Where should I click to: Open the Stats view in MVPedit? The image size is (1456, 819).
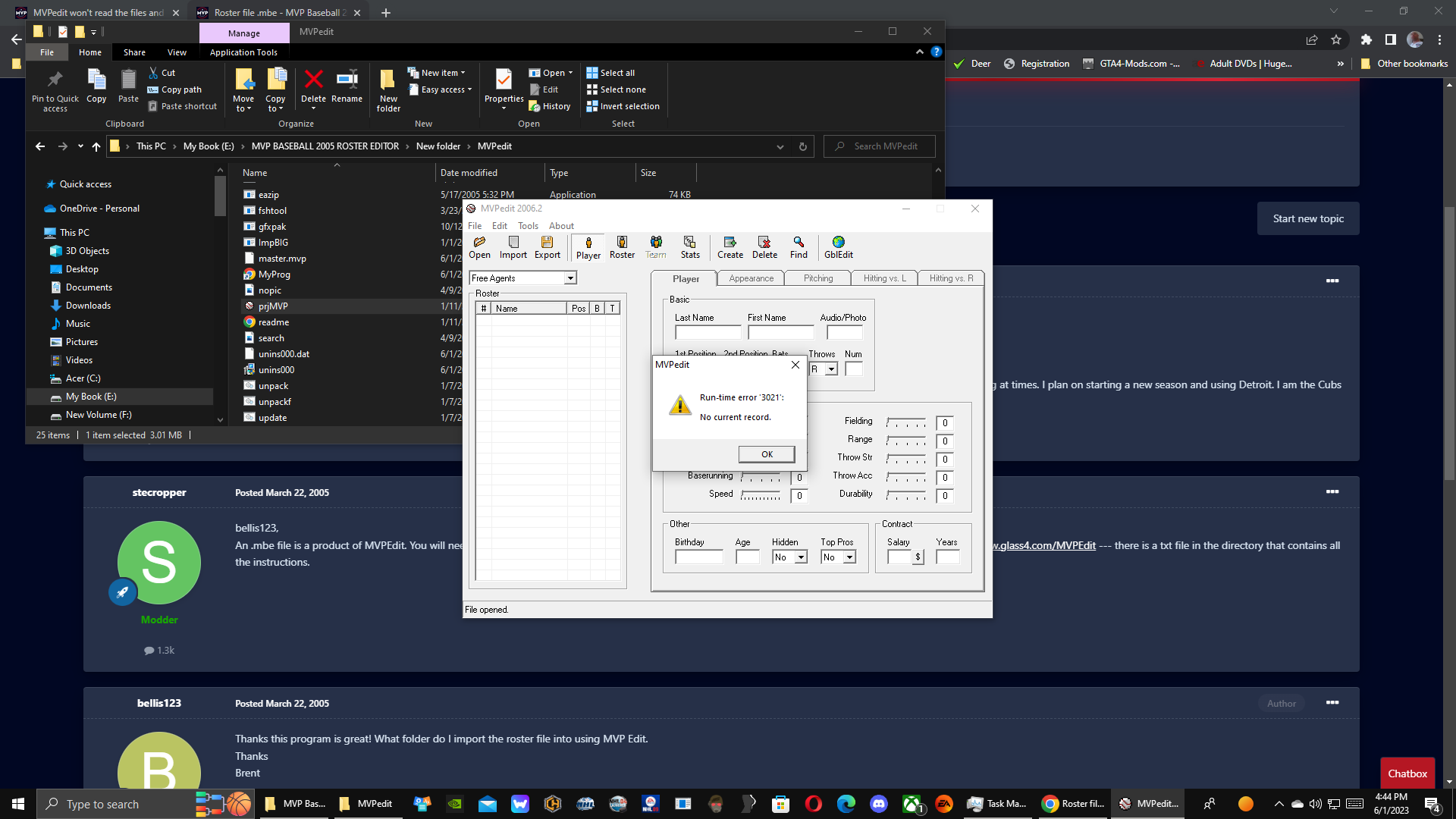pyautogui.click(x=690, y=247)
